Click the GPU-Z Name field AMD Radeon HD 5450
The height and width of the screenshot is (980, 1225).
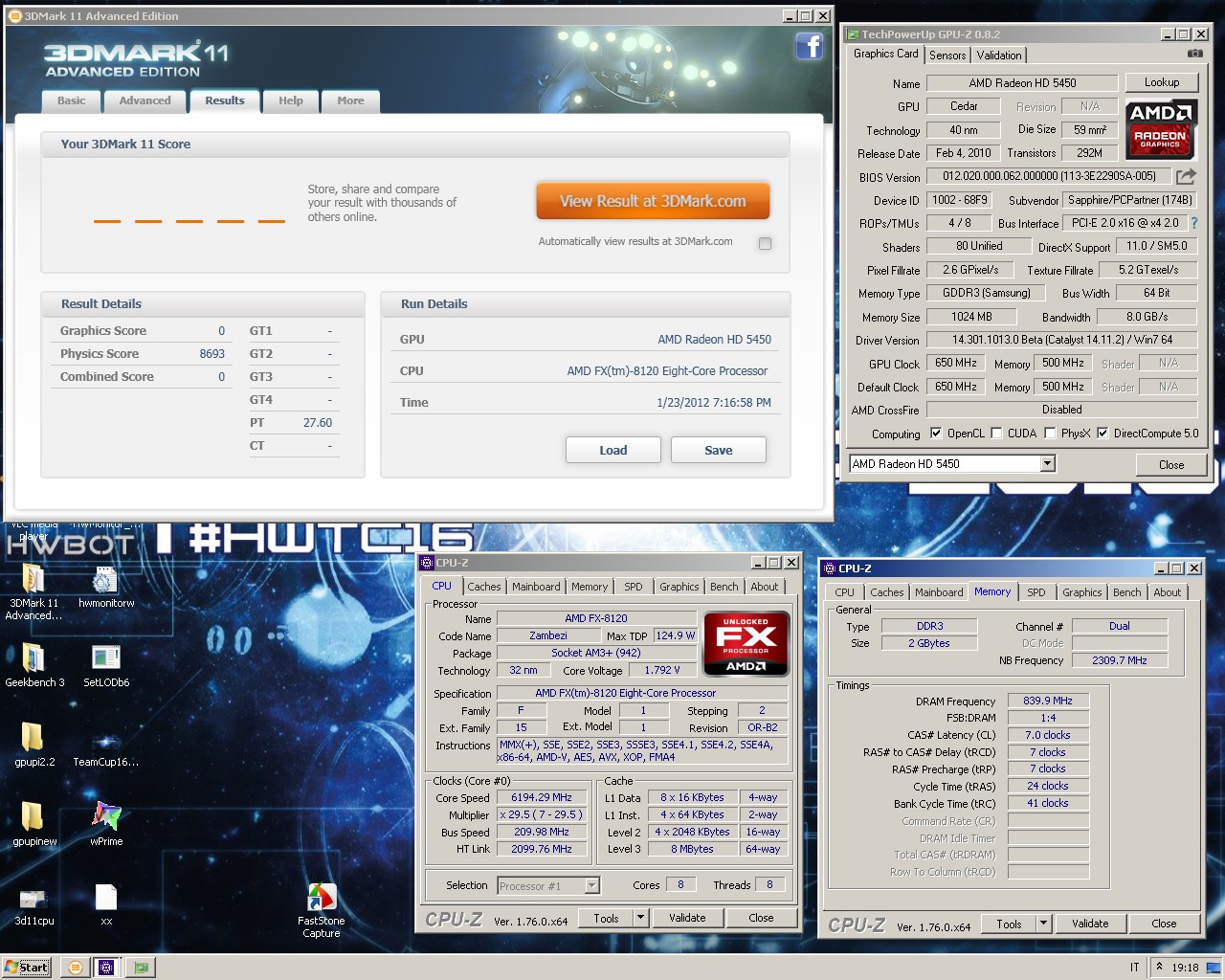(1022, 83)
